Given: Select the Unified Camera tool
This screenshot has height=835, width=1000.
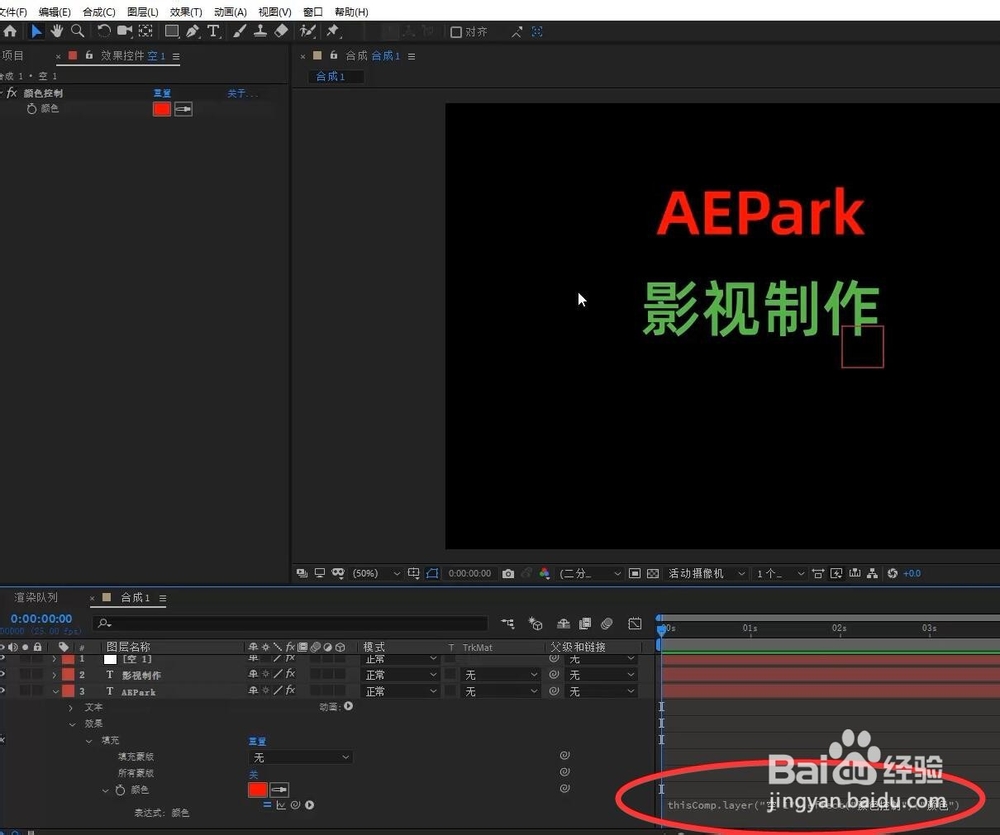Looking at the screenshot, I should [124, 31].
